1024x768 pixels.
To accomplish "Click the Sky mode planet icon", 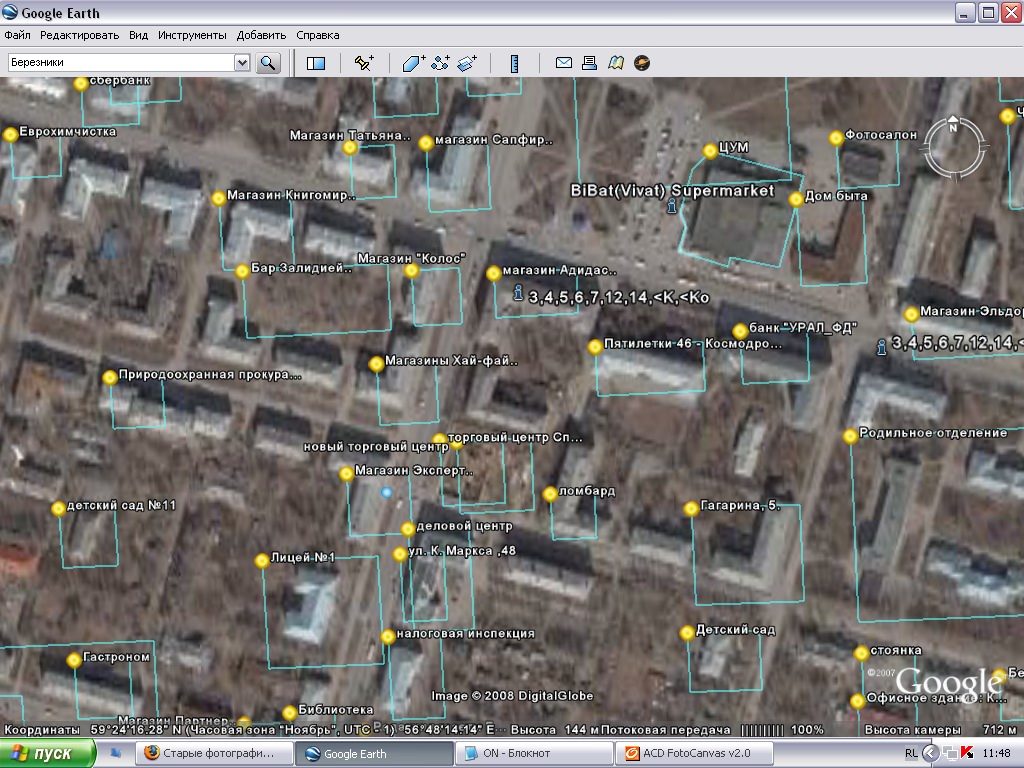I will (642, 63).
